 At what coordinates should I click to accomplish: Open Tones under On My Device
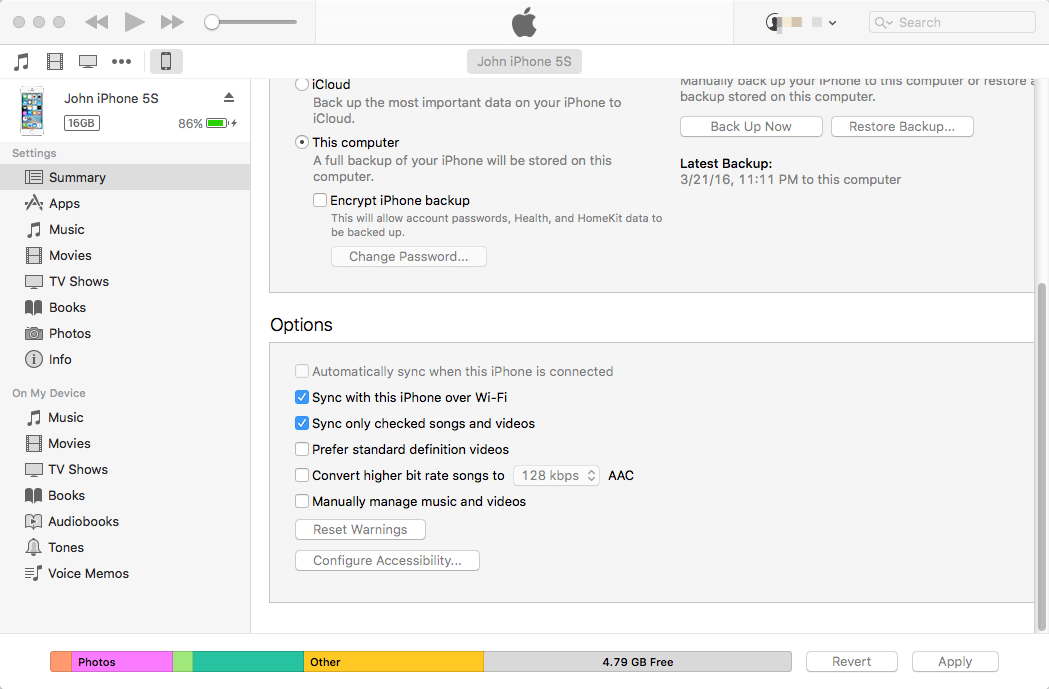[x=125, y=548]
